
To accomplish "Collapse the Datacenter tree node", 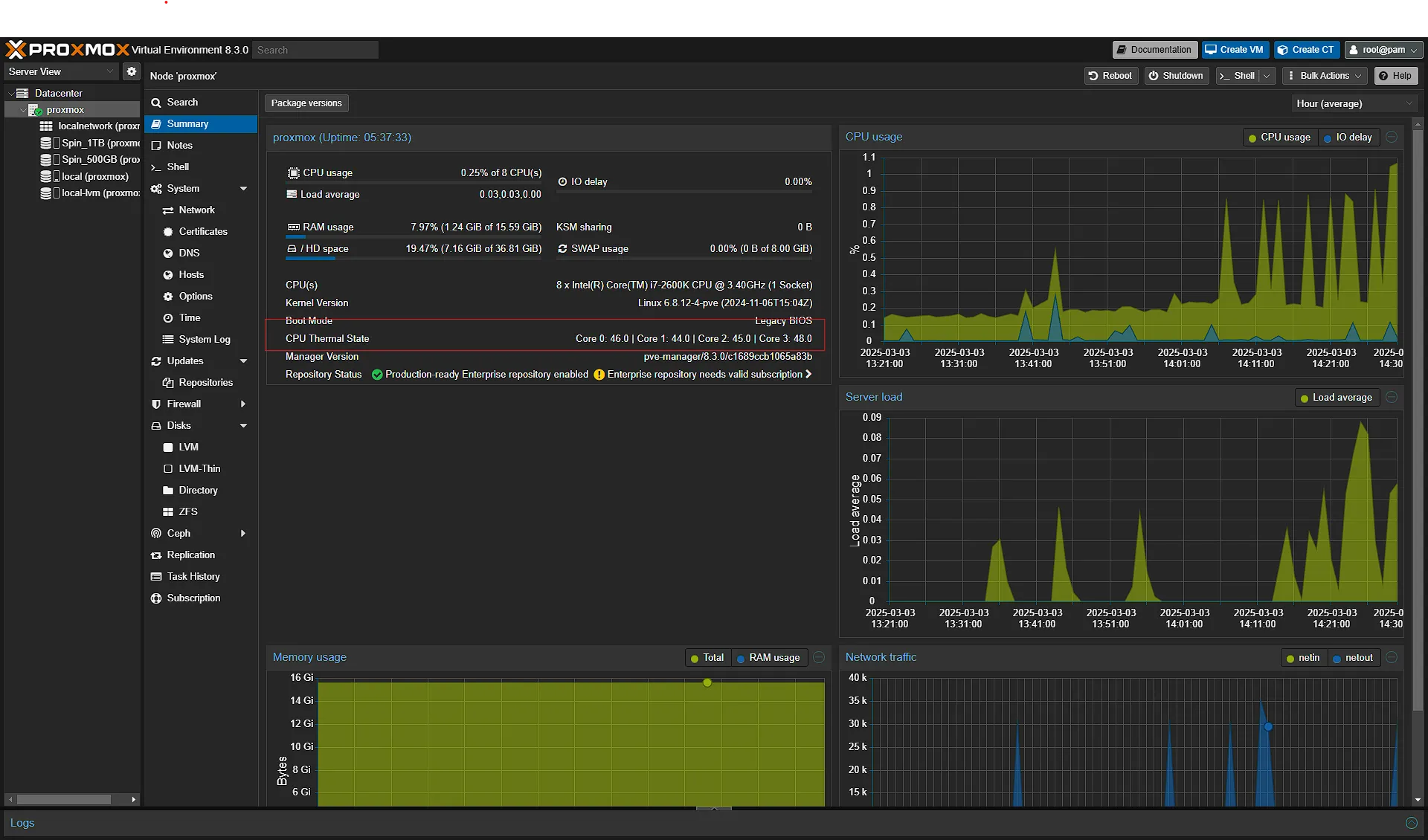I will click(x=11, y=94).
